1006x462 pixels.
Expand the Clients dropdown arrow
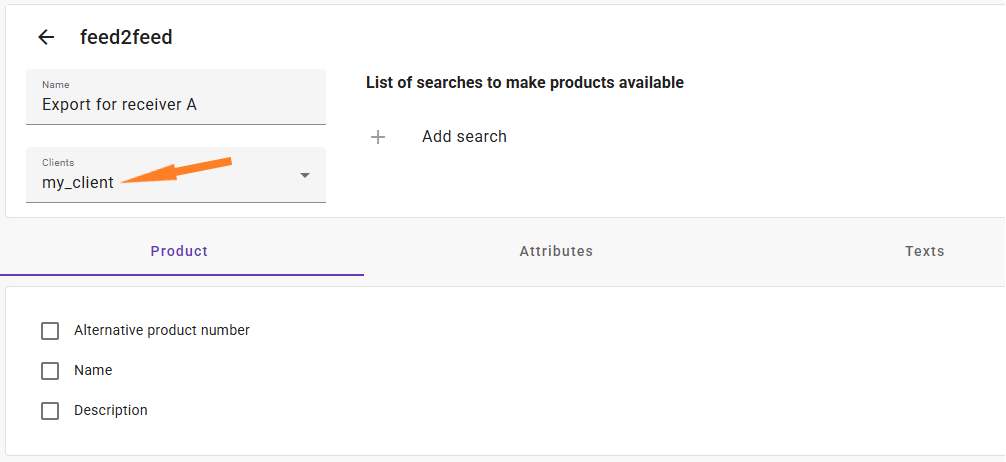click(305, 175)
